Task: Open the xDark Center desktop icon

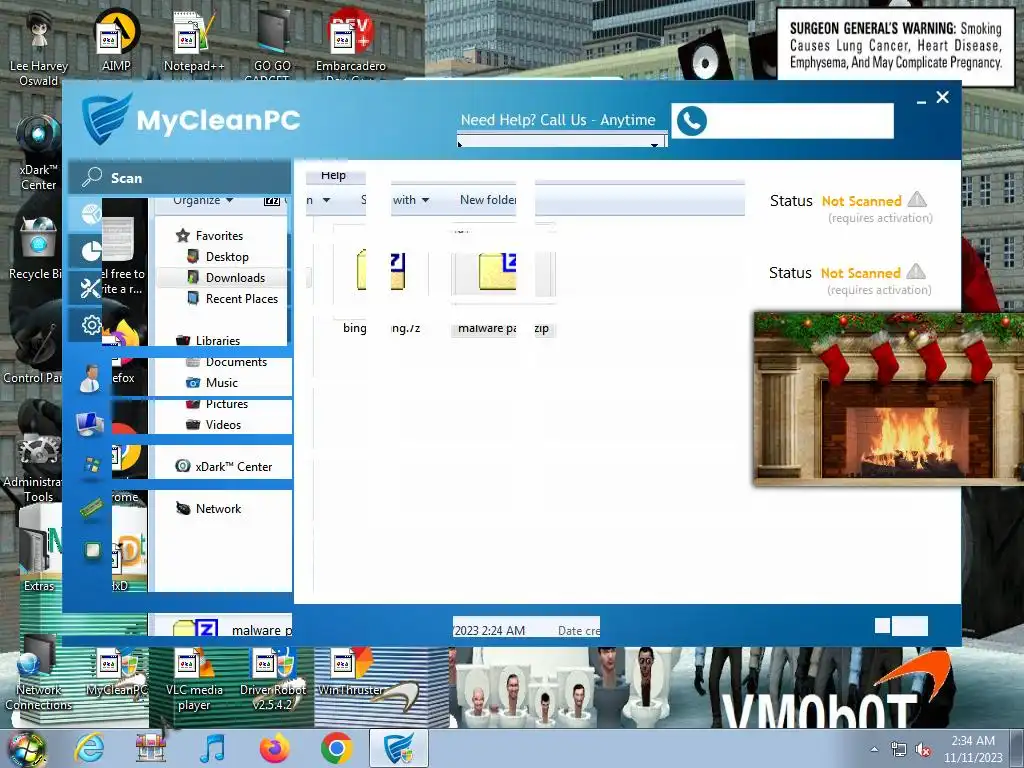Action: click(39, 153)
